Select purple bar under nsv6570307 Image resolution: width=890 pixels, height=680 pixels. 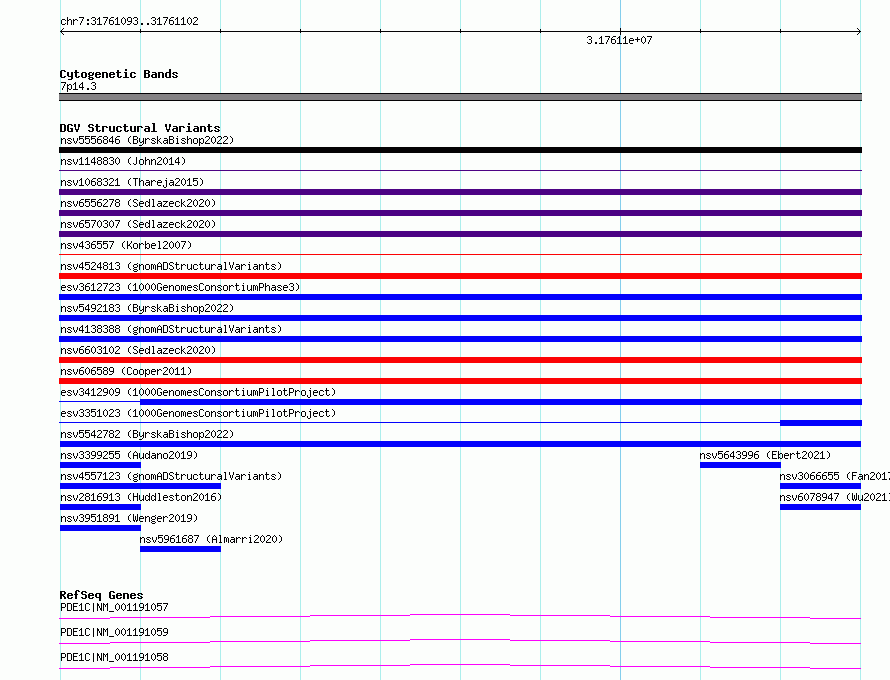coord(460,234)
